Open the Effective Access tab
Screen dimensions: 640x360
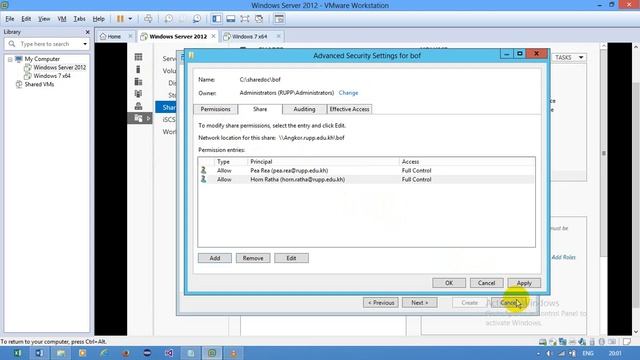point(349,109)
